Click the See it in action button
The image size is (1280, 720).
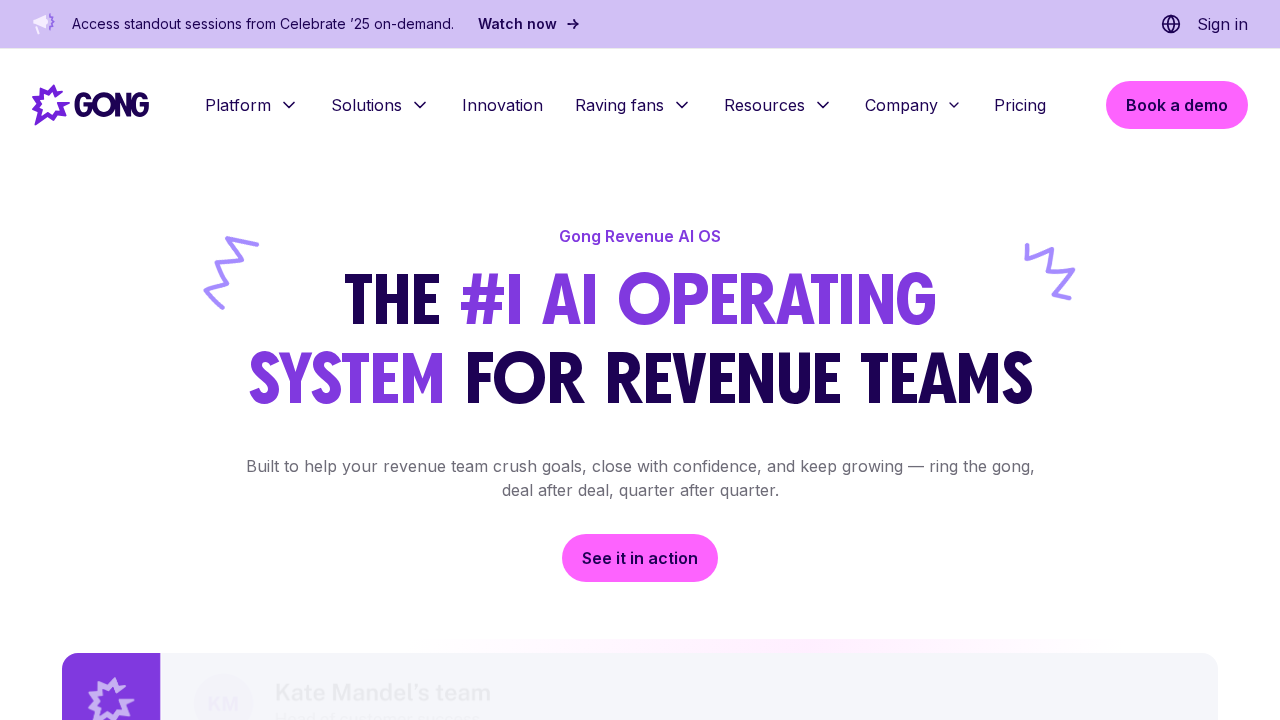tap(640, 558)
